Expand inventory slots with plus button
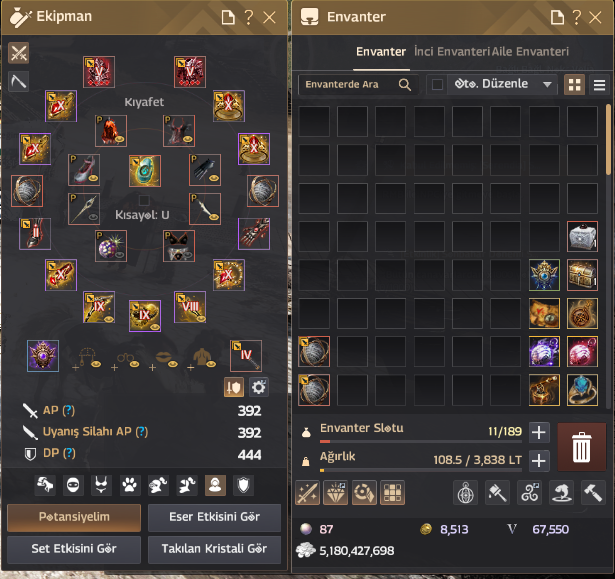Screen dimensions: 615x579 [539, 432]
